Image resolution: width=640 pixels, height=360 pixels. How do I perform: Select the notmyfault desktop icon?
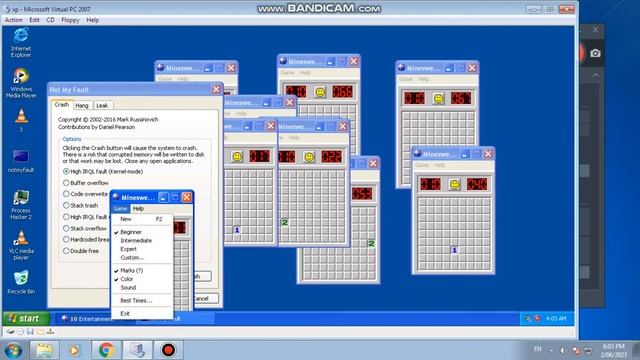point(21,161)
